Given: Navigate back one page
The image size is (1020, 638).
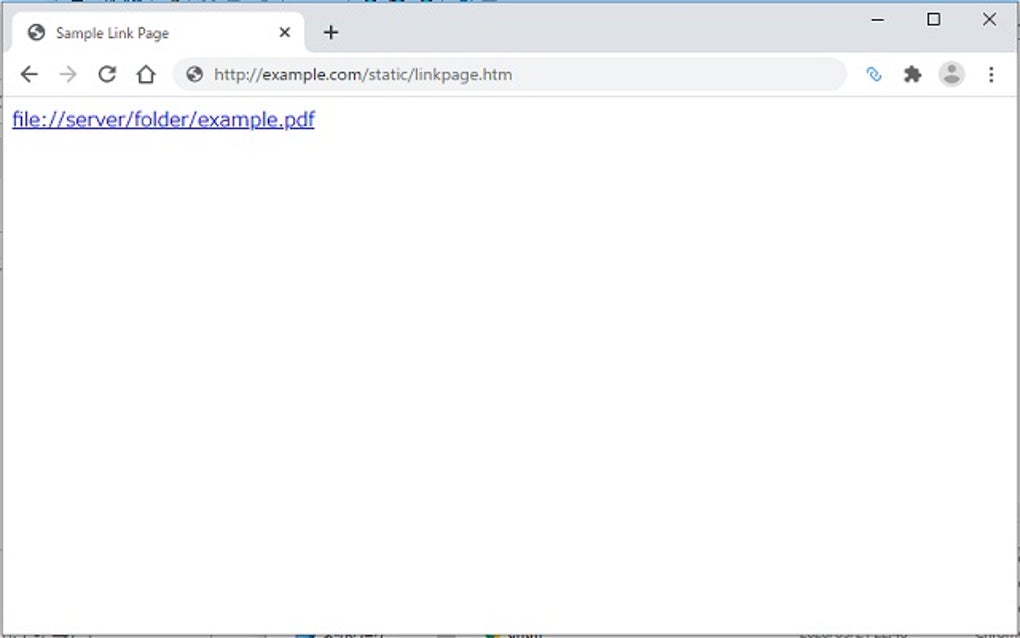Looking at the screenshot, I should tap(29, 74).
